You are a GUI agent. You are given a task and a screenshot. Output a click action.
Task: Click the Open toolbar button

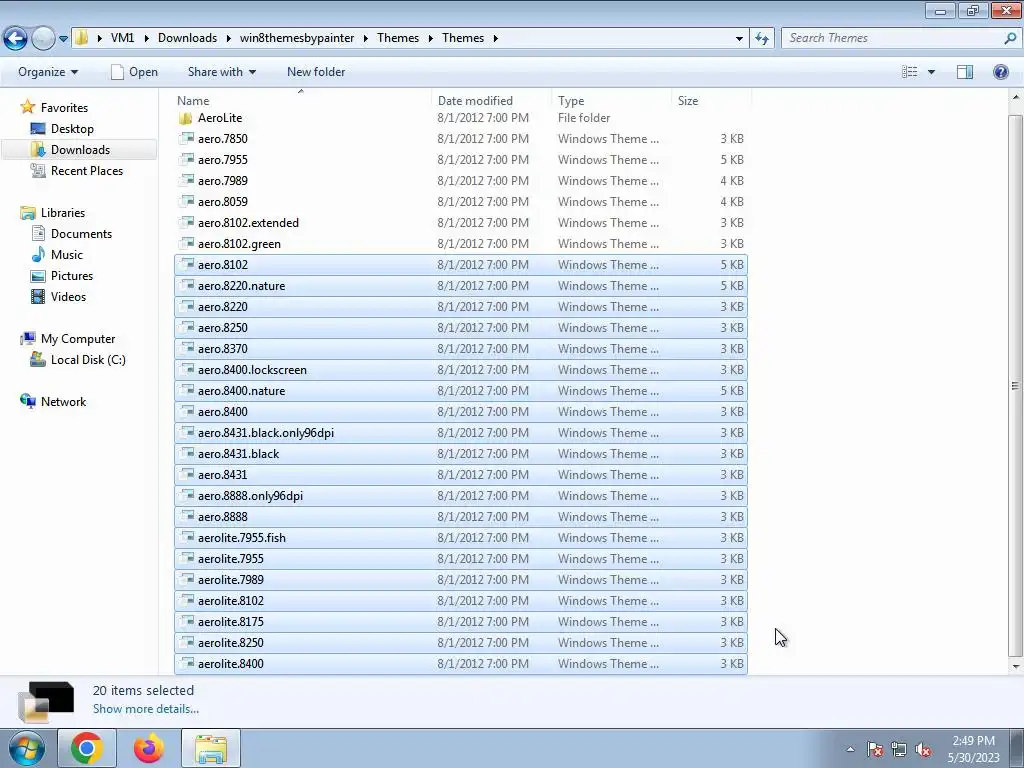coord(135,72)
